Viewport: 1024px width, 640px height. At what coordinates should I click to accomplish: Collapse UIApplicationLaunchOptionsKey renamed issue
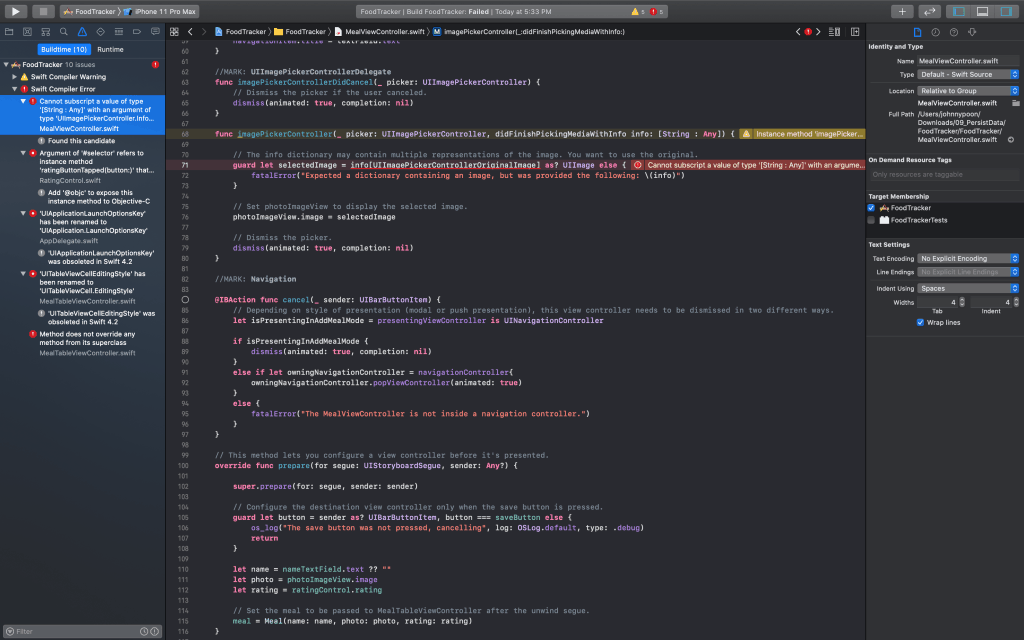click(23, 214)
